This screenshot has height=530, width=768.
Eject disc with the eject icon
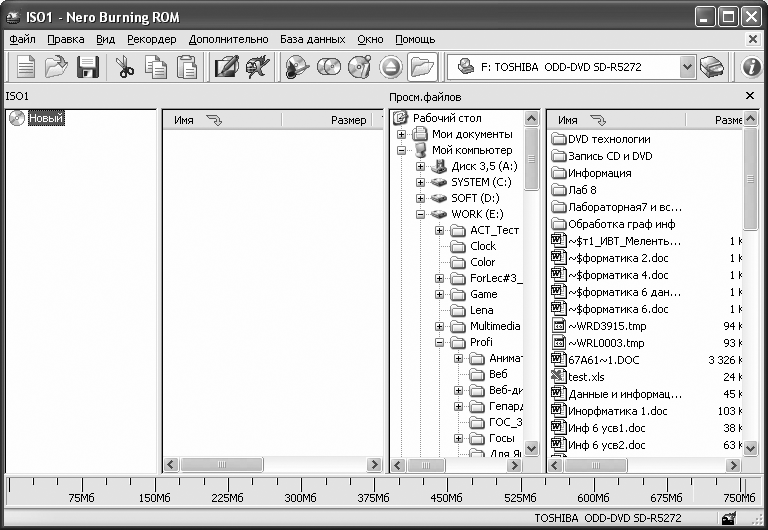coord(390,67)
